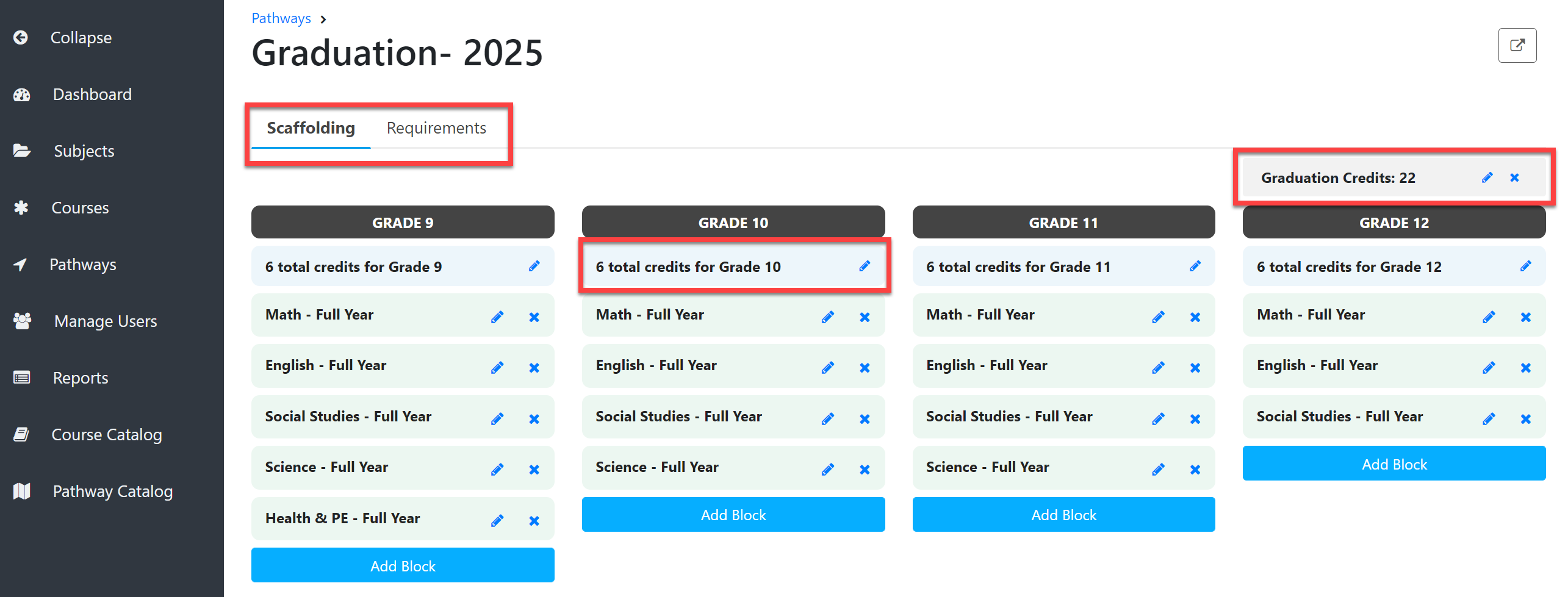Edit Grade 12 Social Studies block
Image resolution: width=1568 pixels, height=597 pixels.
[x=1489, y=419]
